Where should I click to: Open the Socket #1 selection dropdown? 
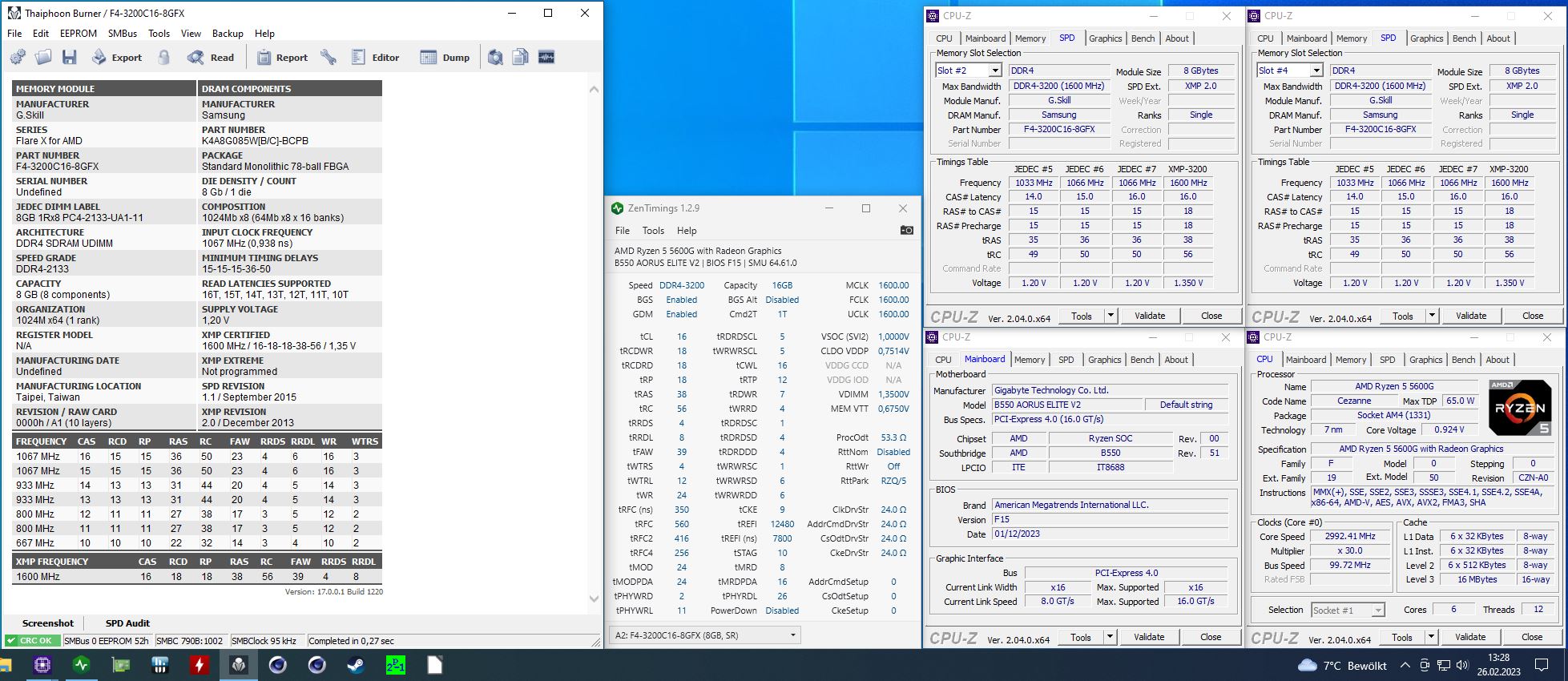tap(1348, 610)
